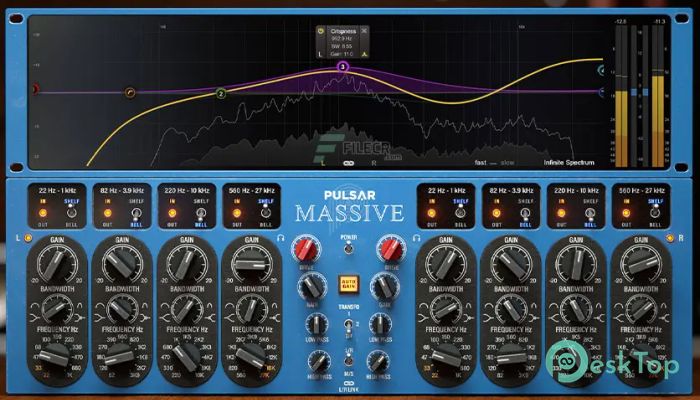Toggle IN LED of right 22 Hz band
Viewport: 700px width, 400px height.
[x=432, y=213]
